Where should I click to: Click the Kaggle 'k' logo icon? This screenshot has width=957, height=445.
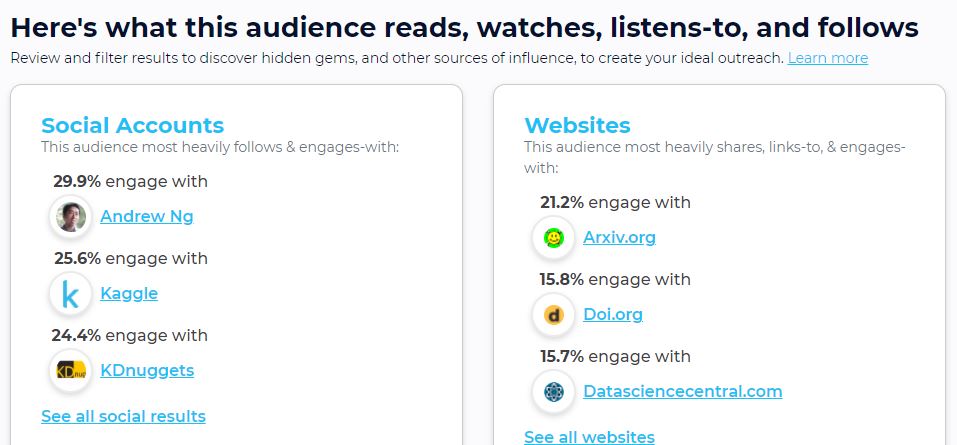pos(71,294)
